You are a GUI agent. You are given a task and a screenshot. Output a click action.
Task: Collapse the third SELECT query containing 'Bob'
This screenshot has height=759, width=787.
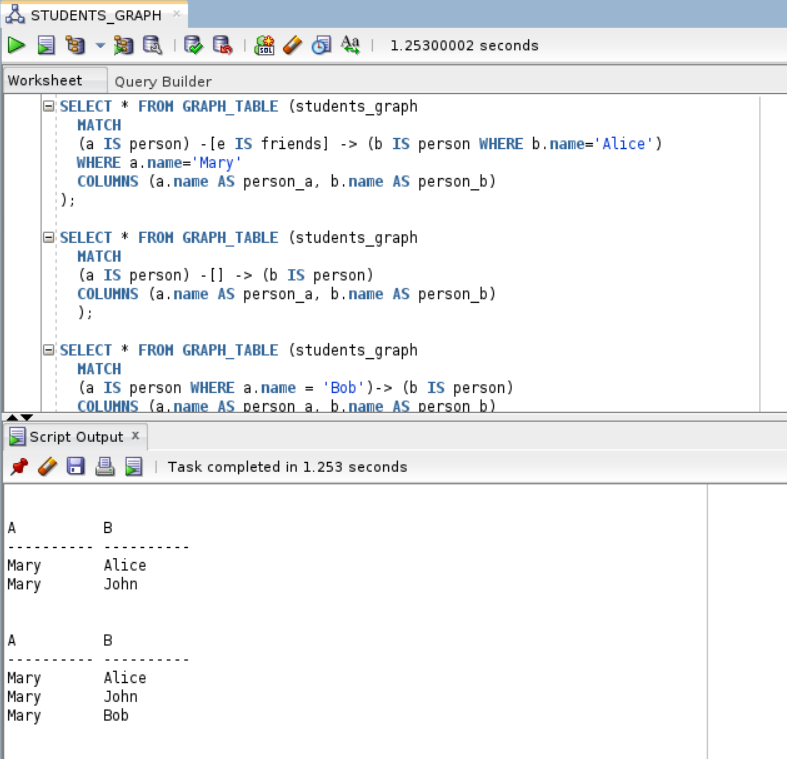48,350
